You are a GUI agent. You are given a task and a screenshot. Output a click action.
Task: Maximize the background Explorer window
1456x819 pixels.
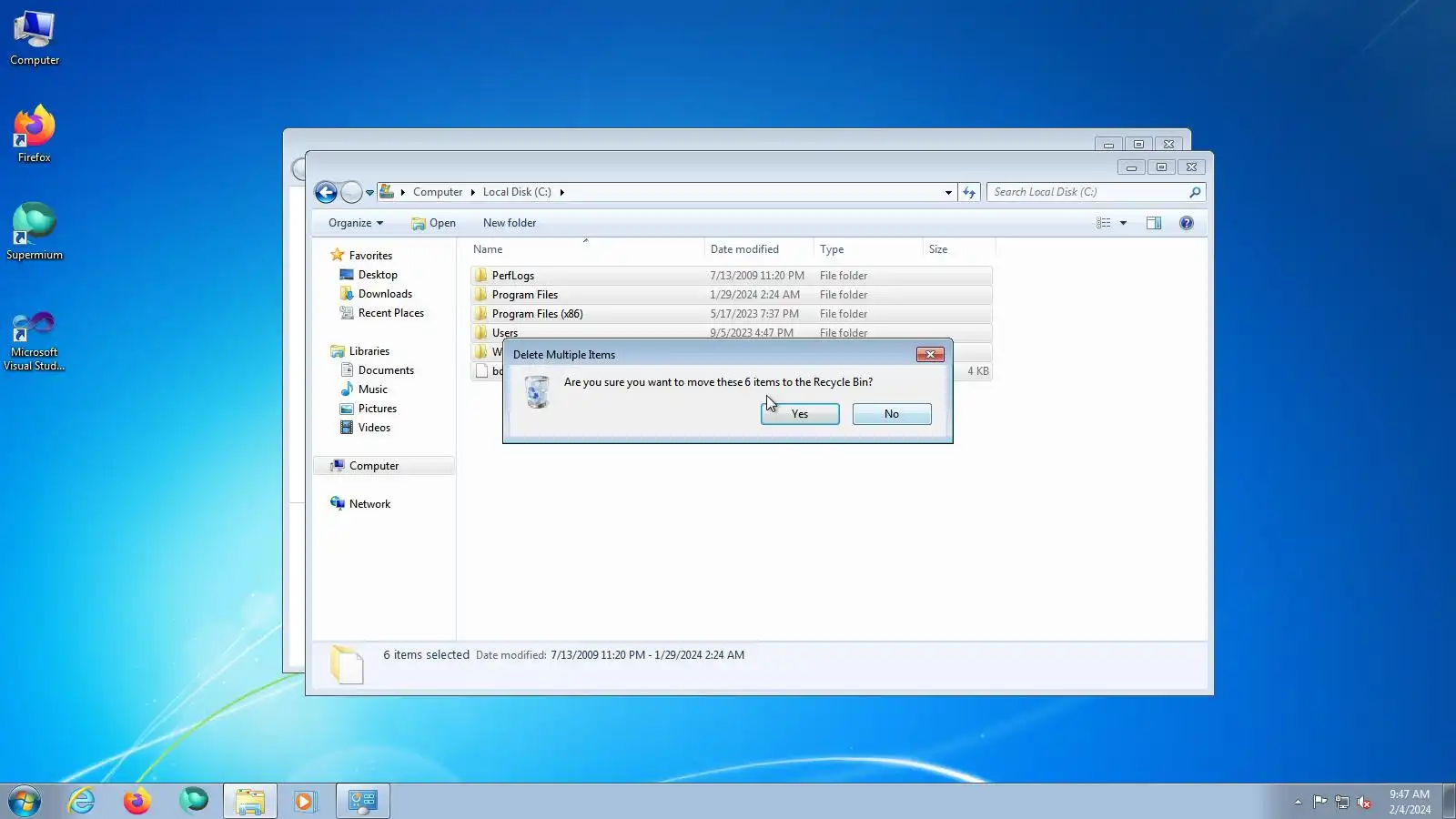[x=1138, y=145]
